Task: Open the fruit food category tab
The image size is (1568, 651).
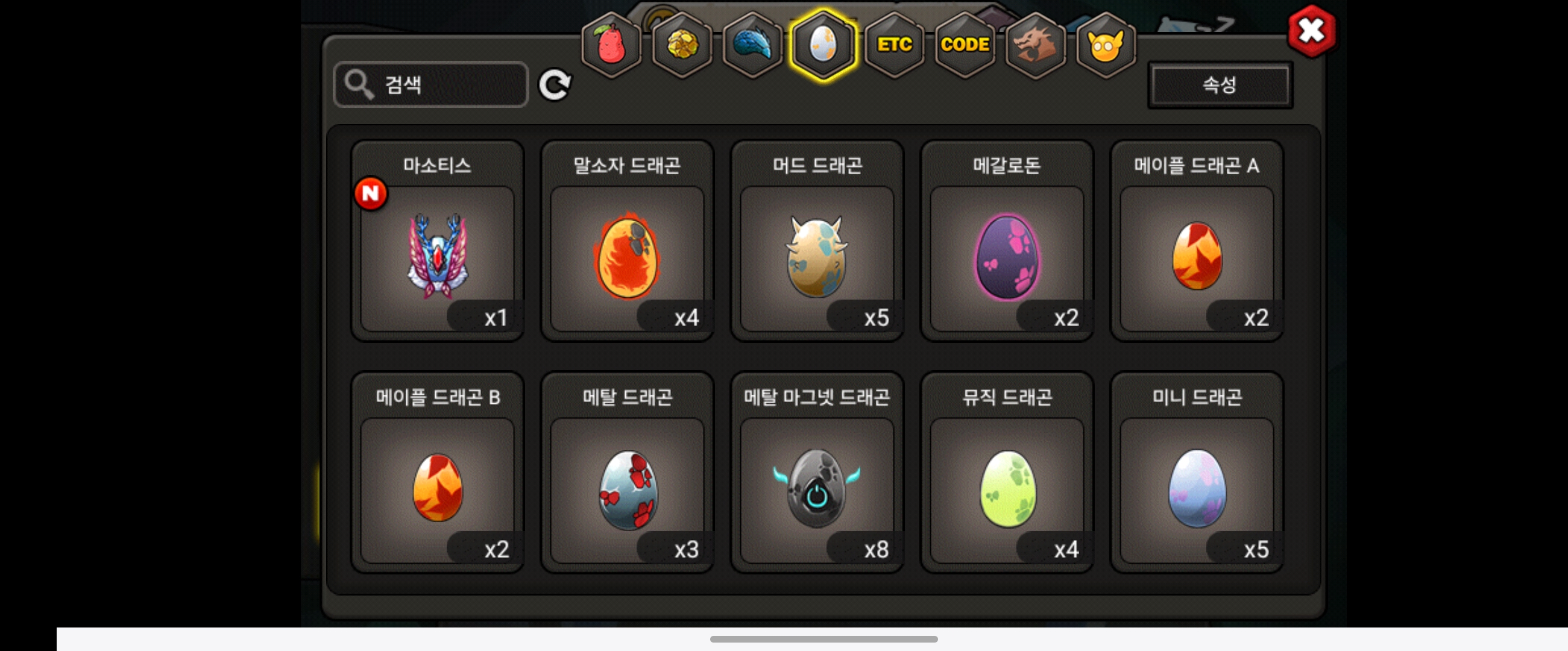Action: coord(611,45)
